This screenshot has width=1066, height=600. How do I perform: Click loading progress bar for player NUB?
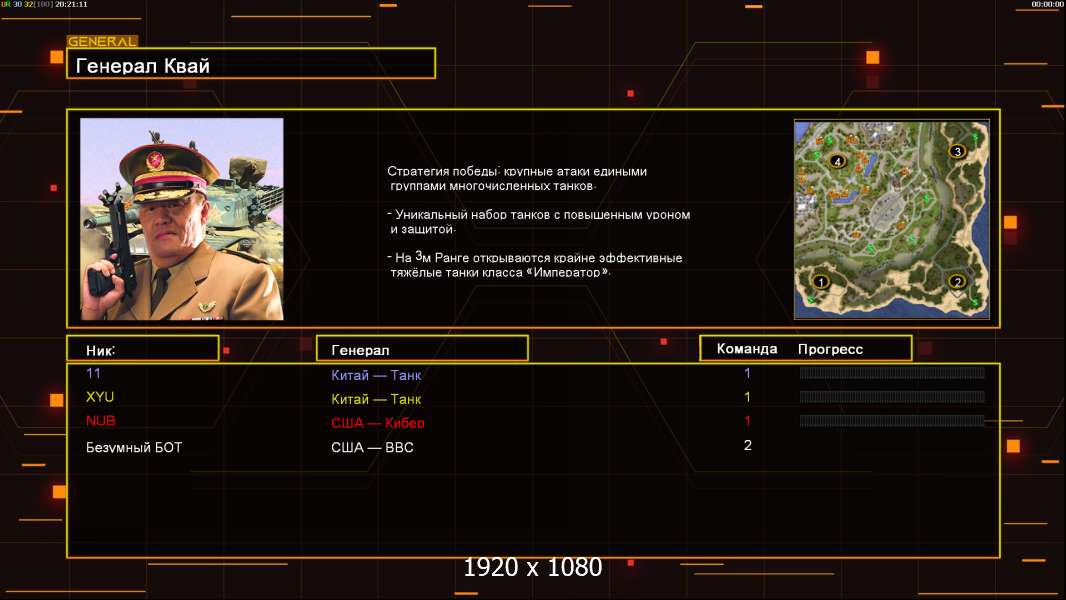click(892, 421)
